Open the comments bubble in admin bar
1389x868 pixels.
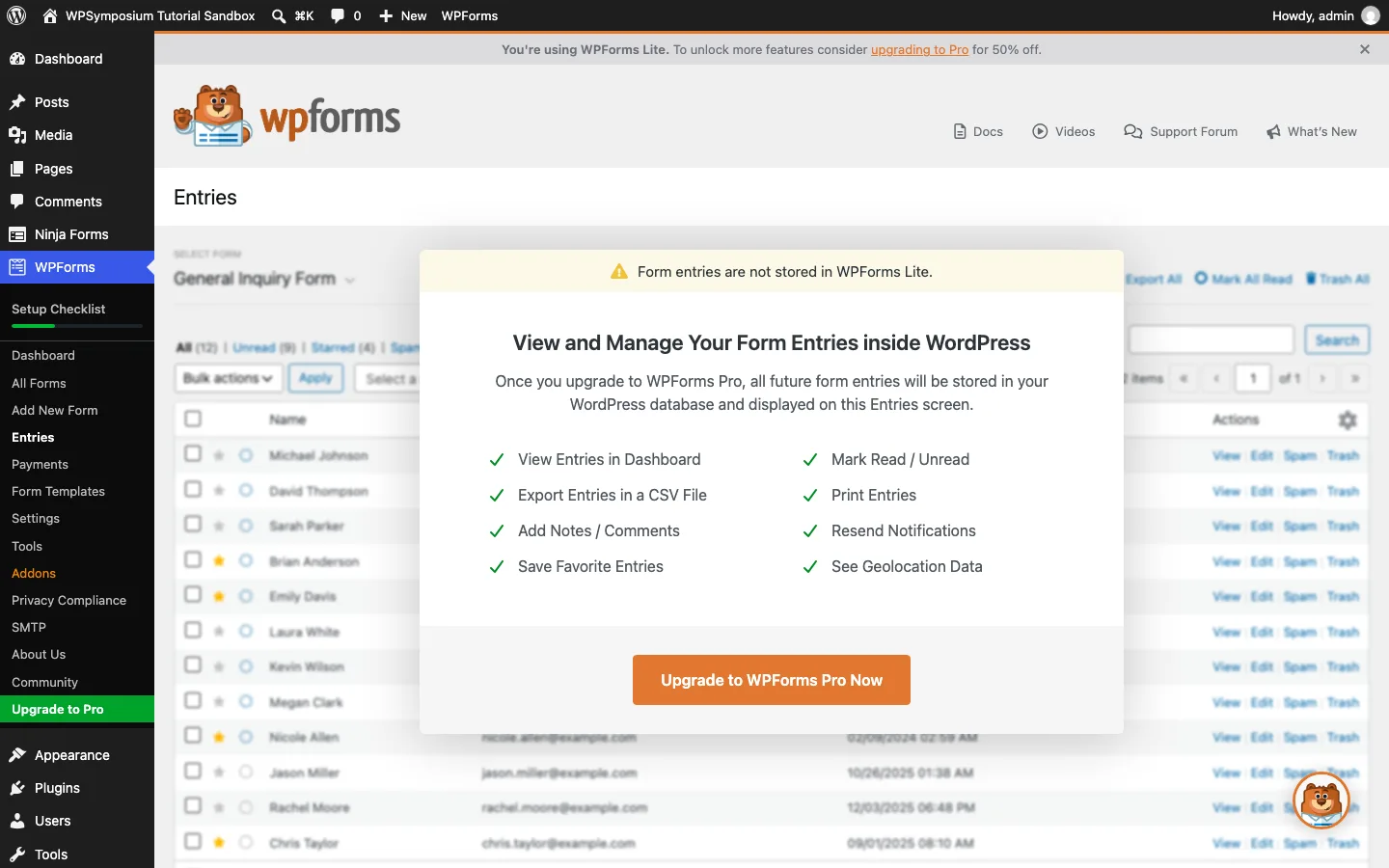tap(338, 15)
